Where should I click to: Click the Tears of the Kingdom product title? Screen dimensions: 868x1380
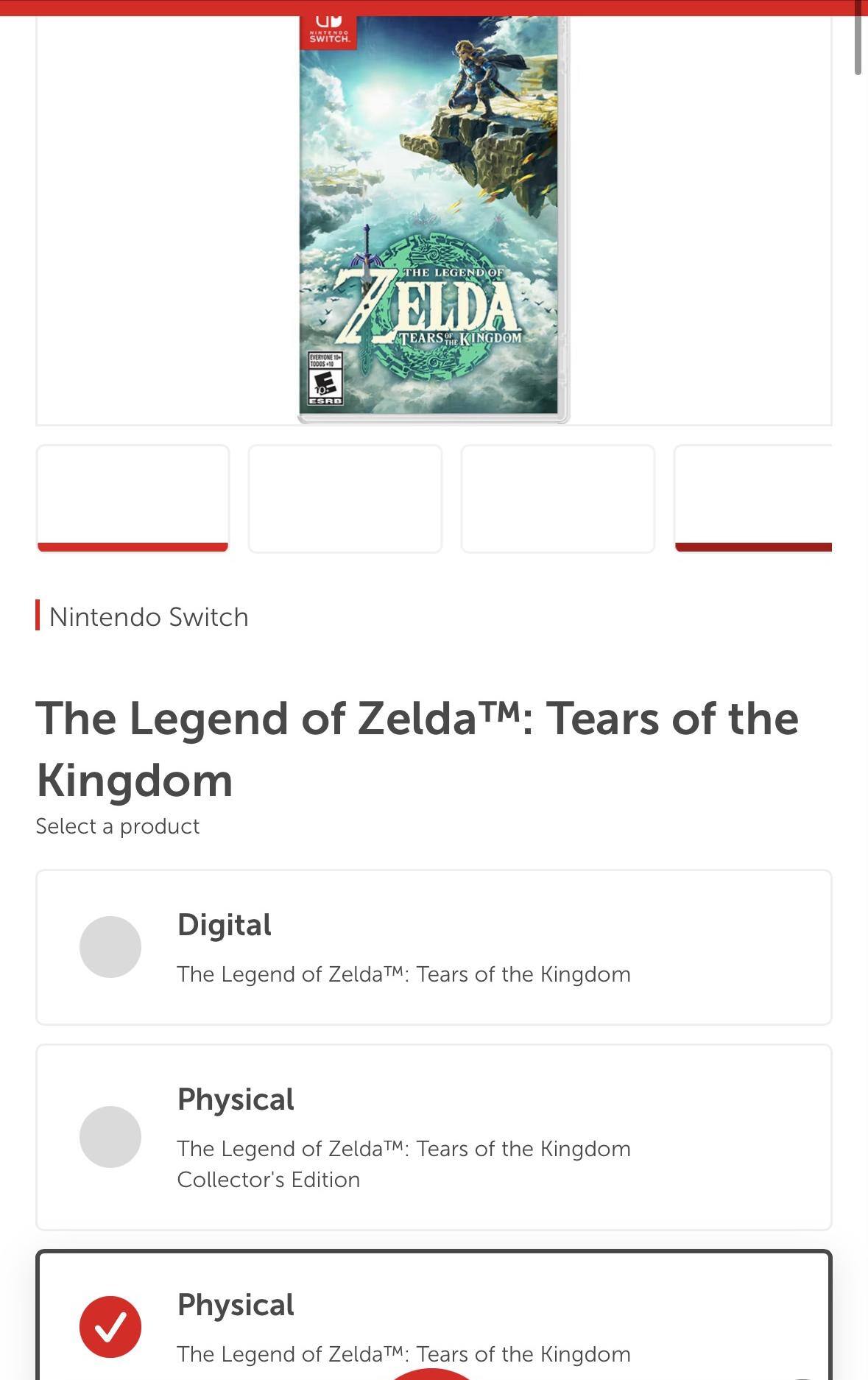(x=417, y=748)
